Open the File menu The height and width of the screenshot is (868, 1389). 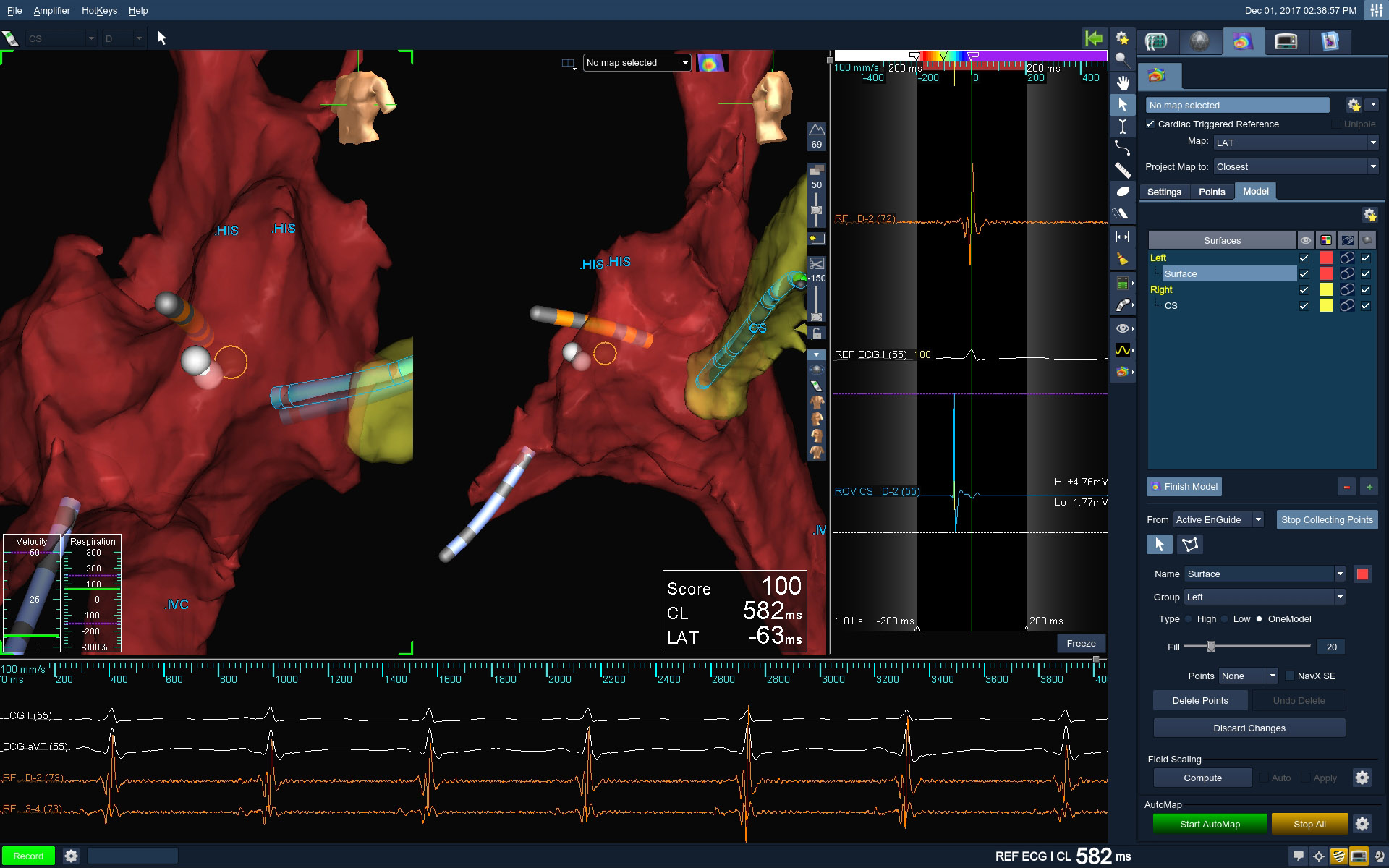click(x=14, y=11)
